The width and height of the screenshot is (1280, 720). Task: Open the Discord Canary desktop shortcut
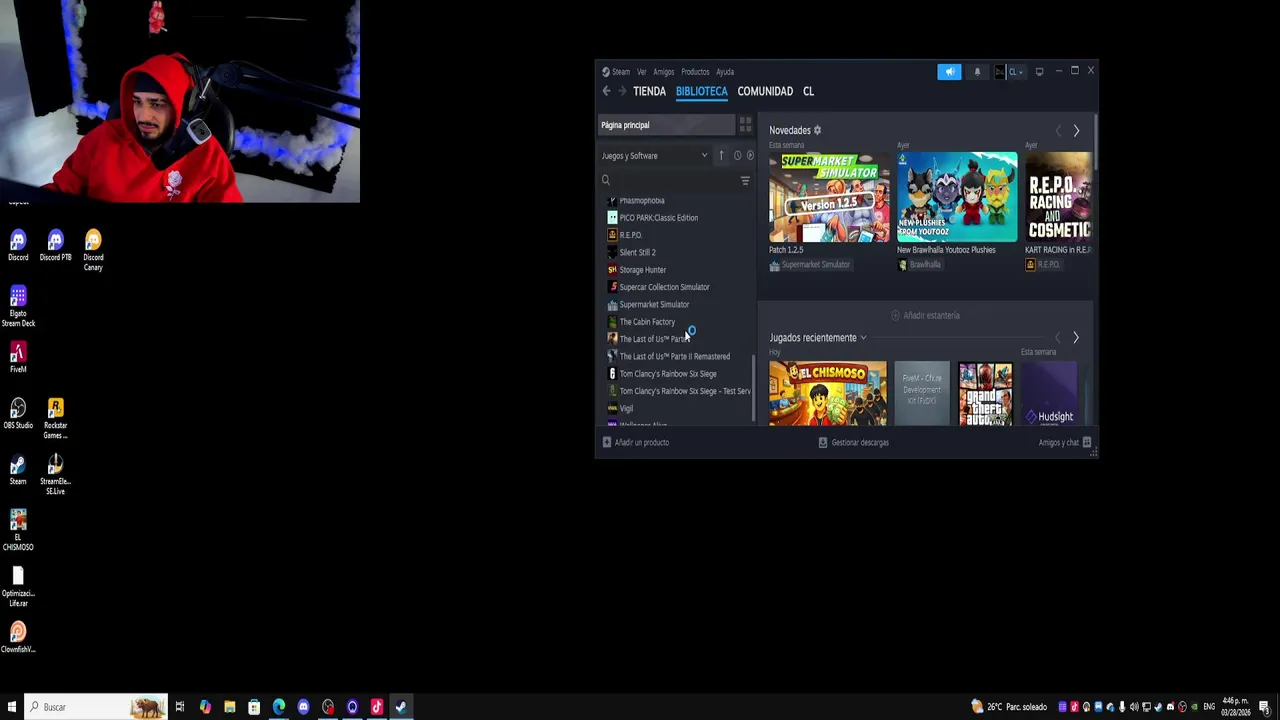coord(93,250)
